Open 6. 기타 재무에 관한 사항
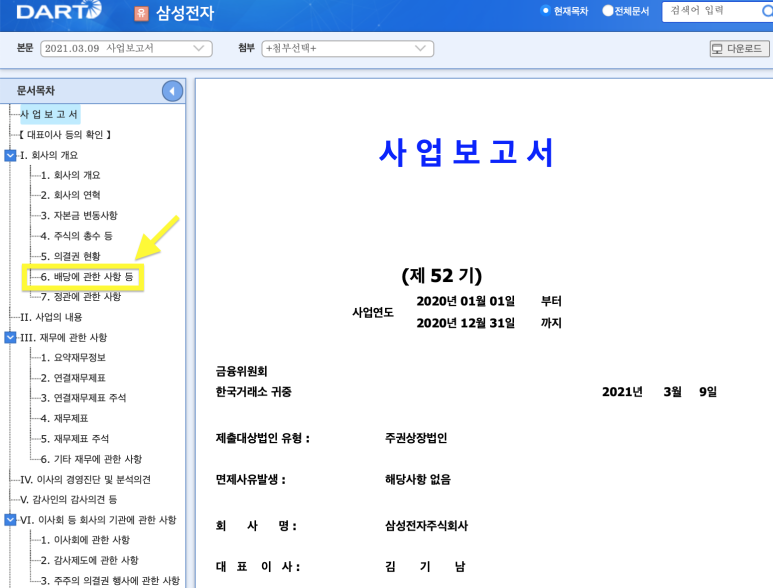773x588 pixels. pyautogui.click(x=92, y=459)
